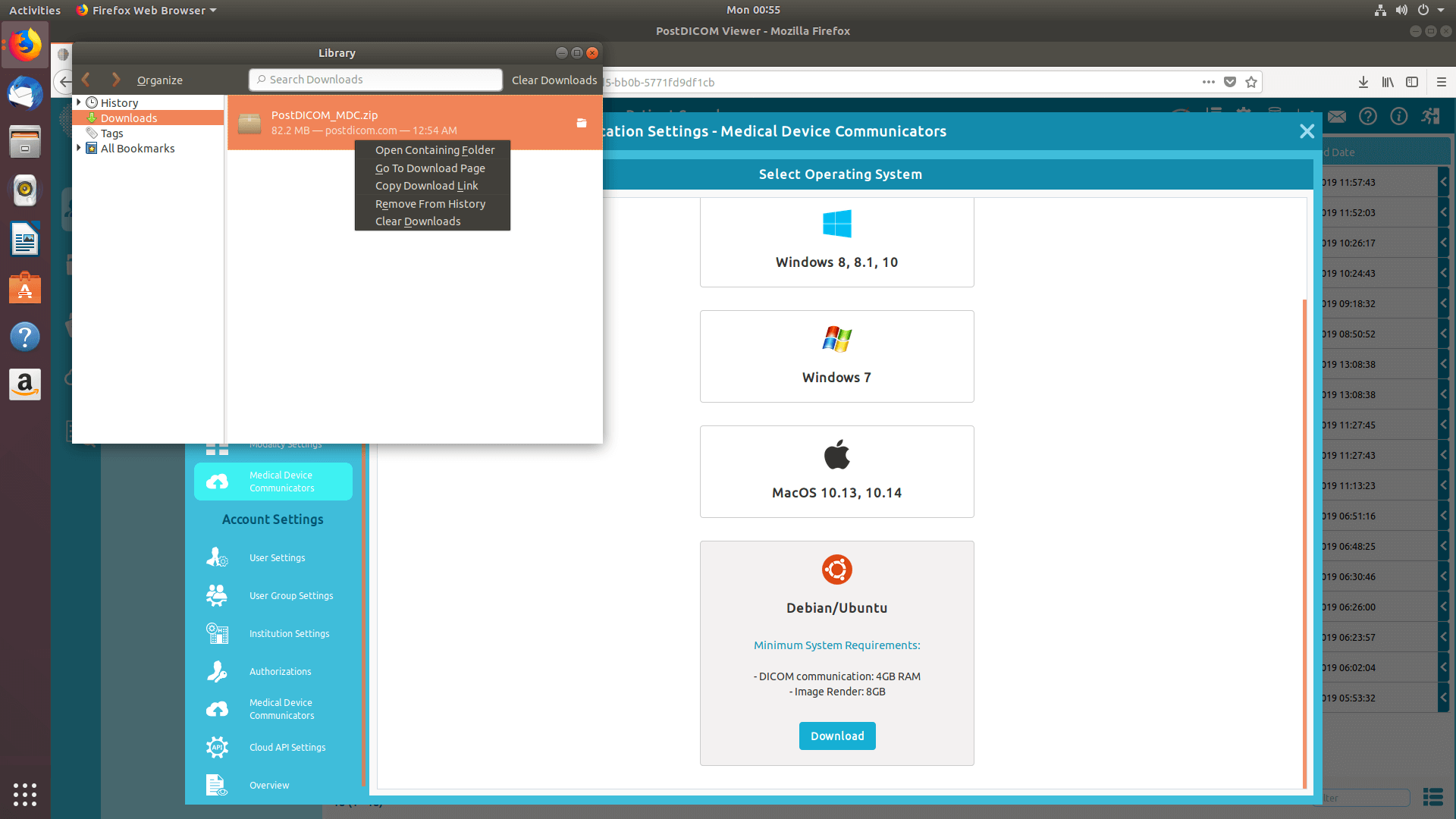Click the User Settings icon
The image size is (1456, 819).
pyautogui.click(x=217, y=557)
